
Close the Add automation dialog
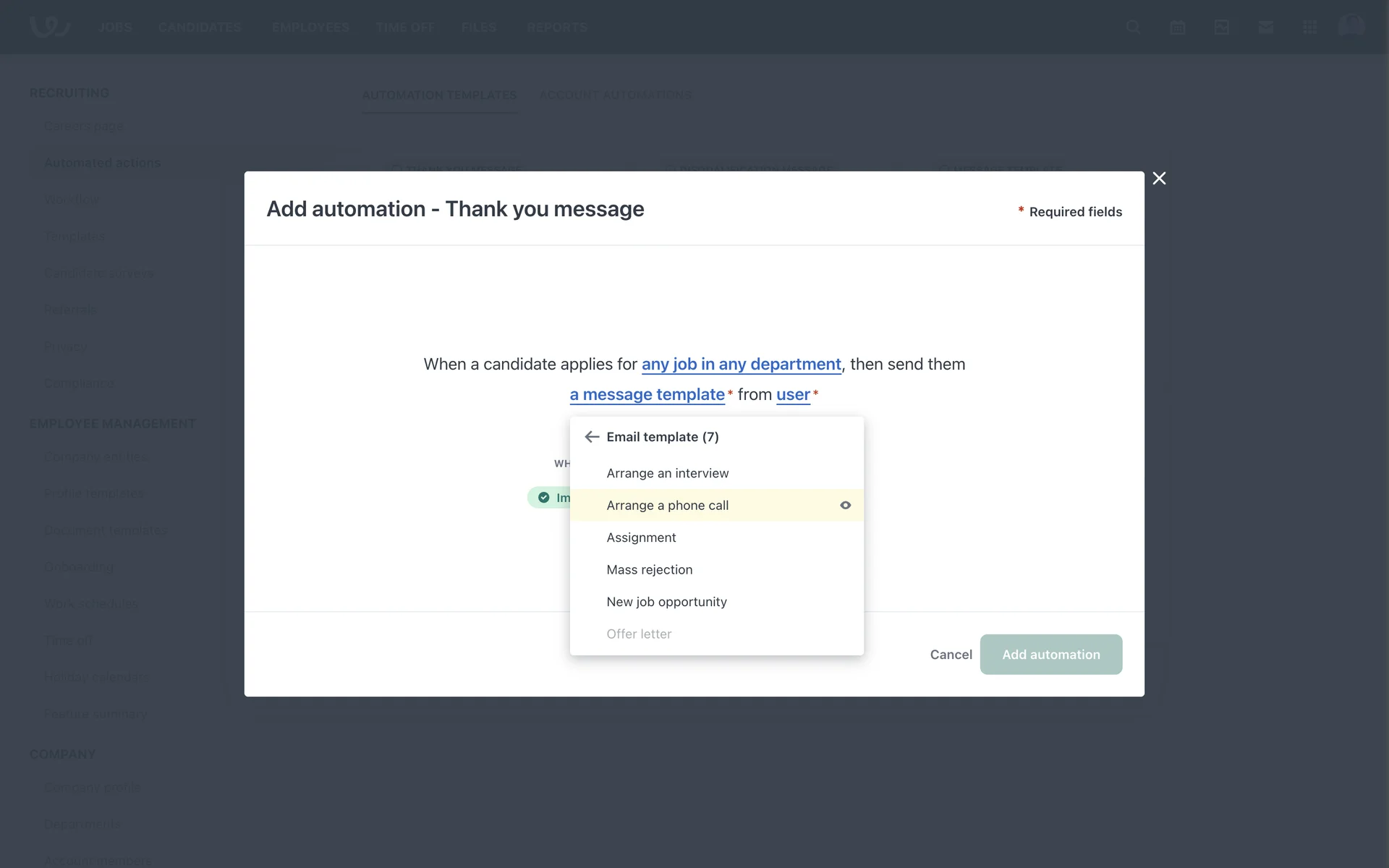(x=1159, y=179)
